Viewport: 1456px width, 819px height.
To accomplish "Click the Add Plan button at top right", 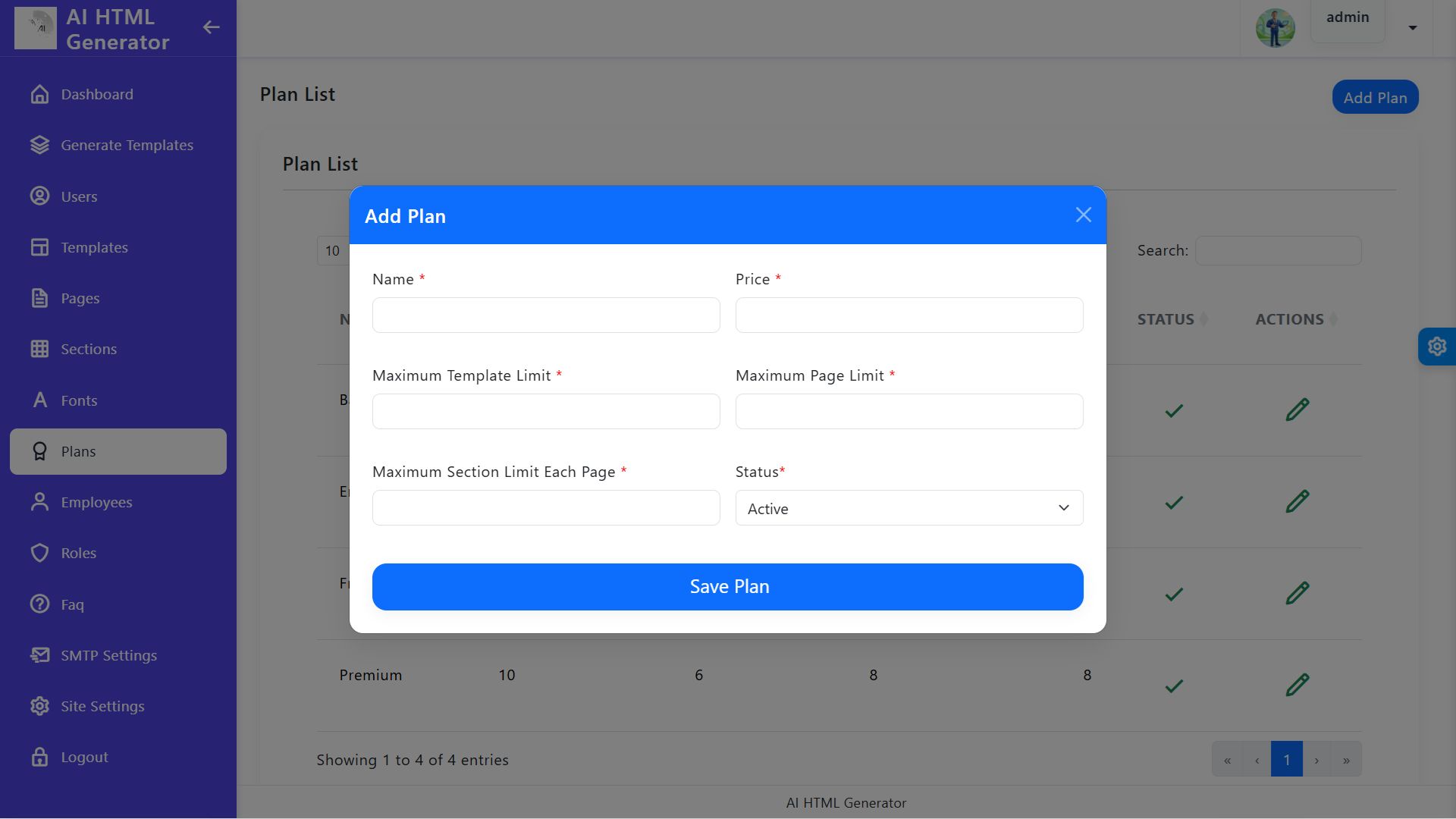I will [x=1374, y=98].
